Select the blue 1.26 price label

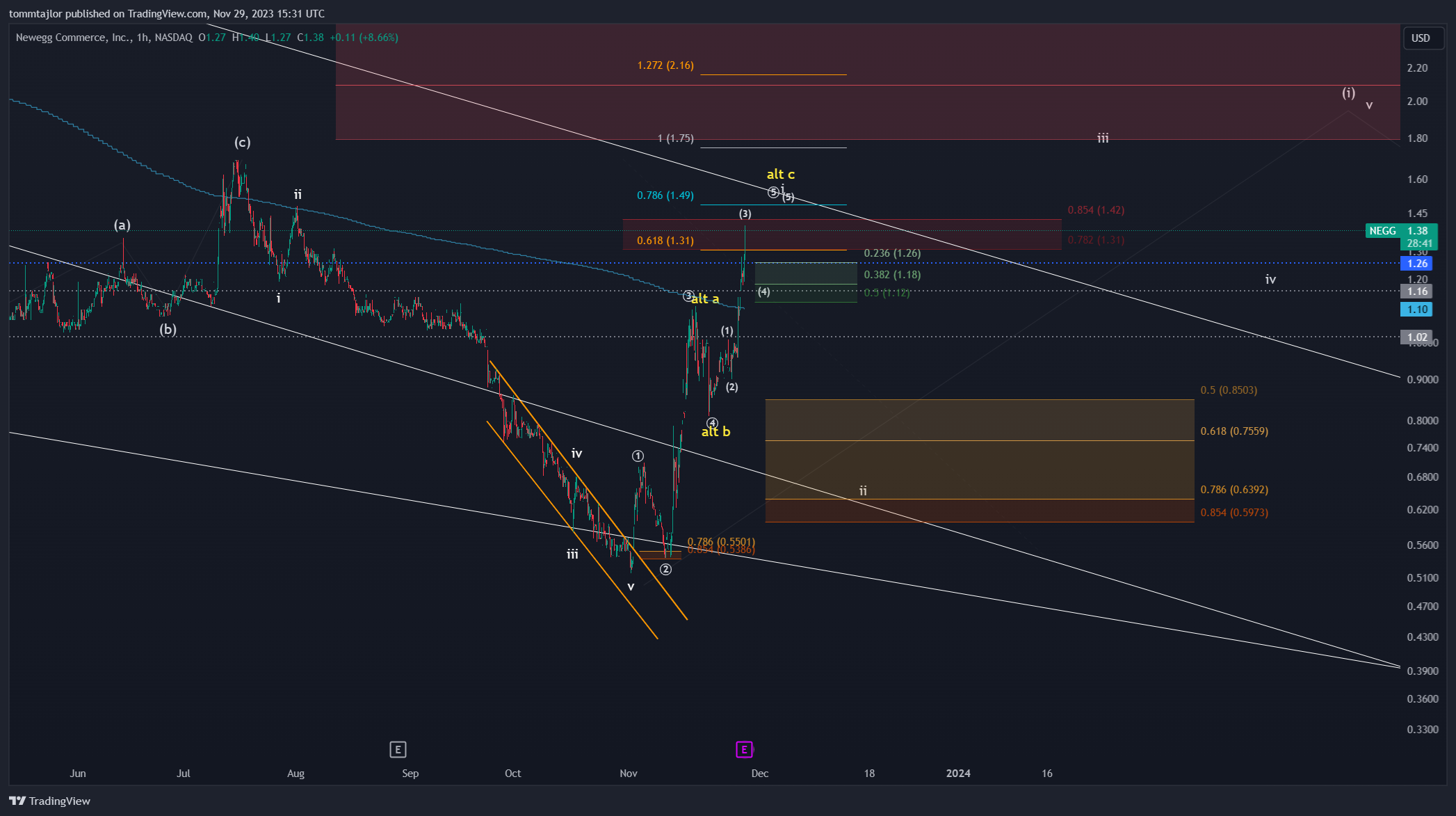tap(1417, 263)
